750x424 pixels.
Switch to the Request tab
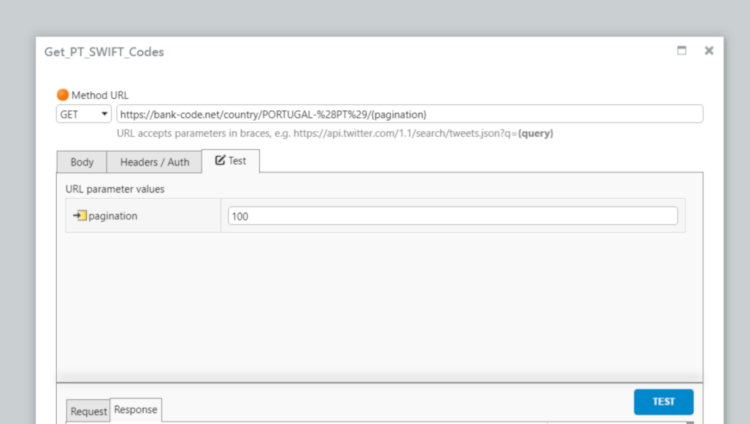88,411
